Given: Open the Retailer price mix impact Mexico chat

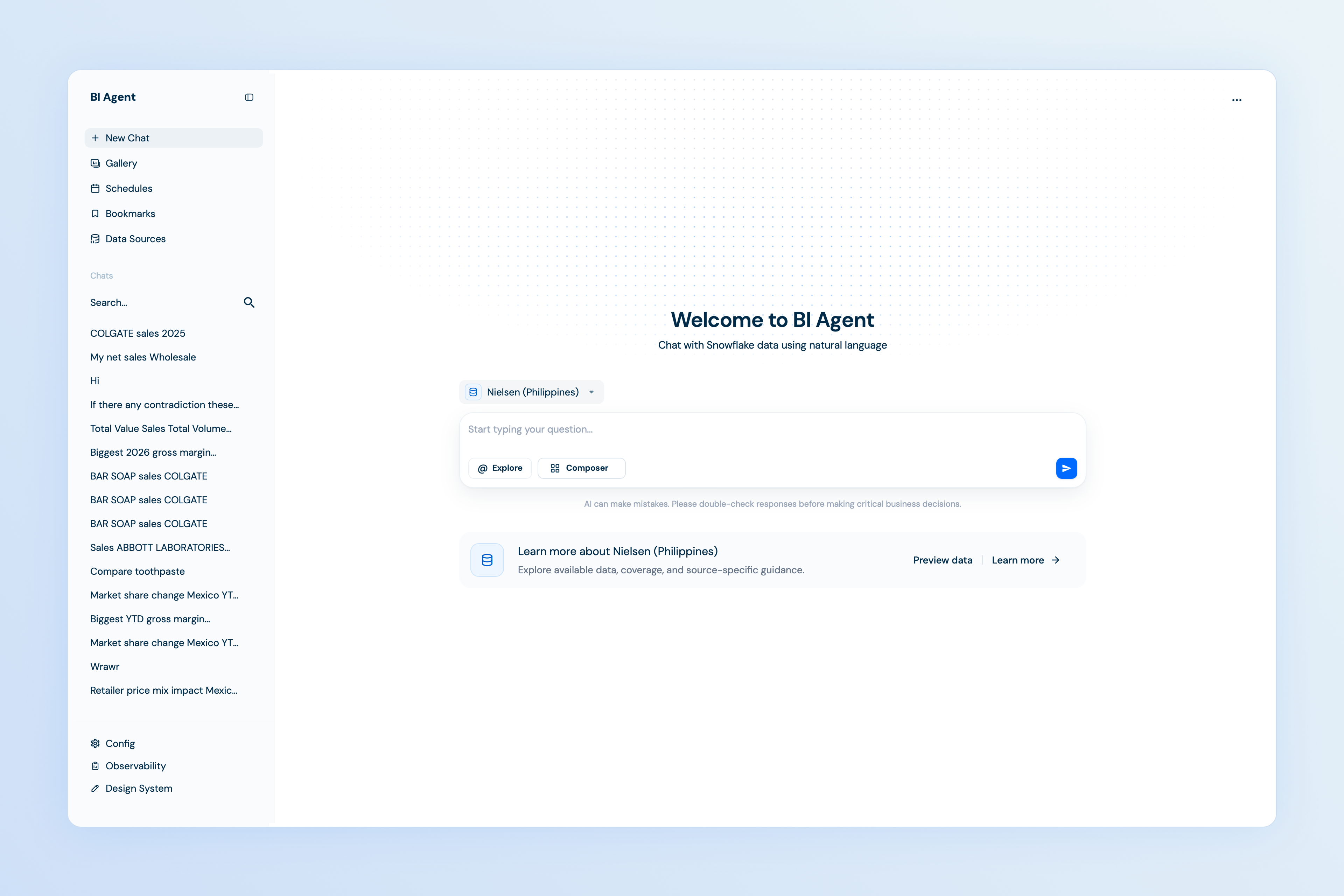Looking at the screenshot, I should pyautogui.click(x=164, y=690).
